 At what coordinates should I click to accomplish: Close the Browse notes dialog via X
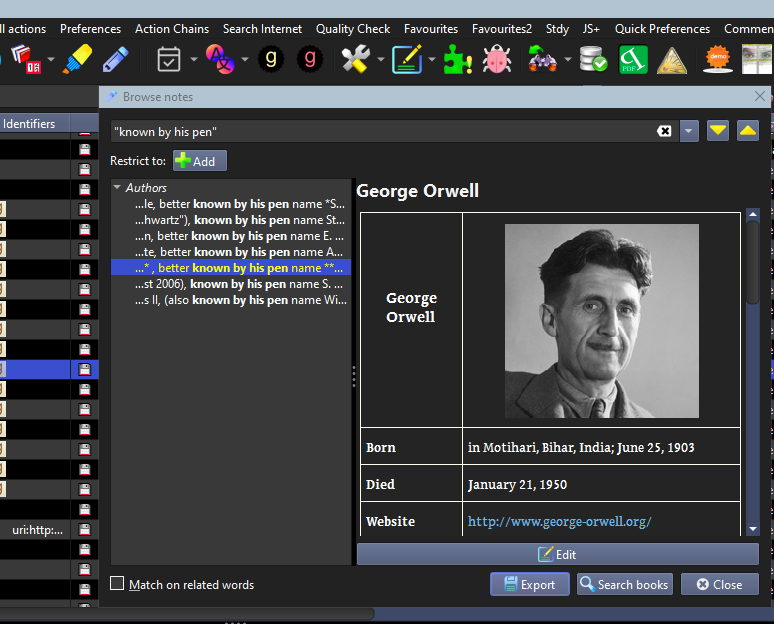(760, 96)
